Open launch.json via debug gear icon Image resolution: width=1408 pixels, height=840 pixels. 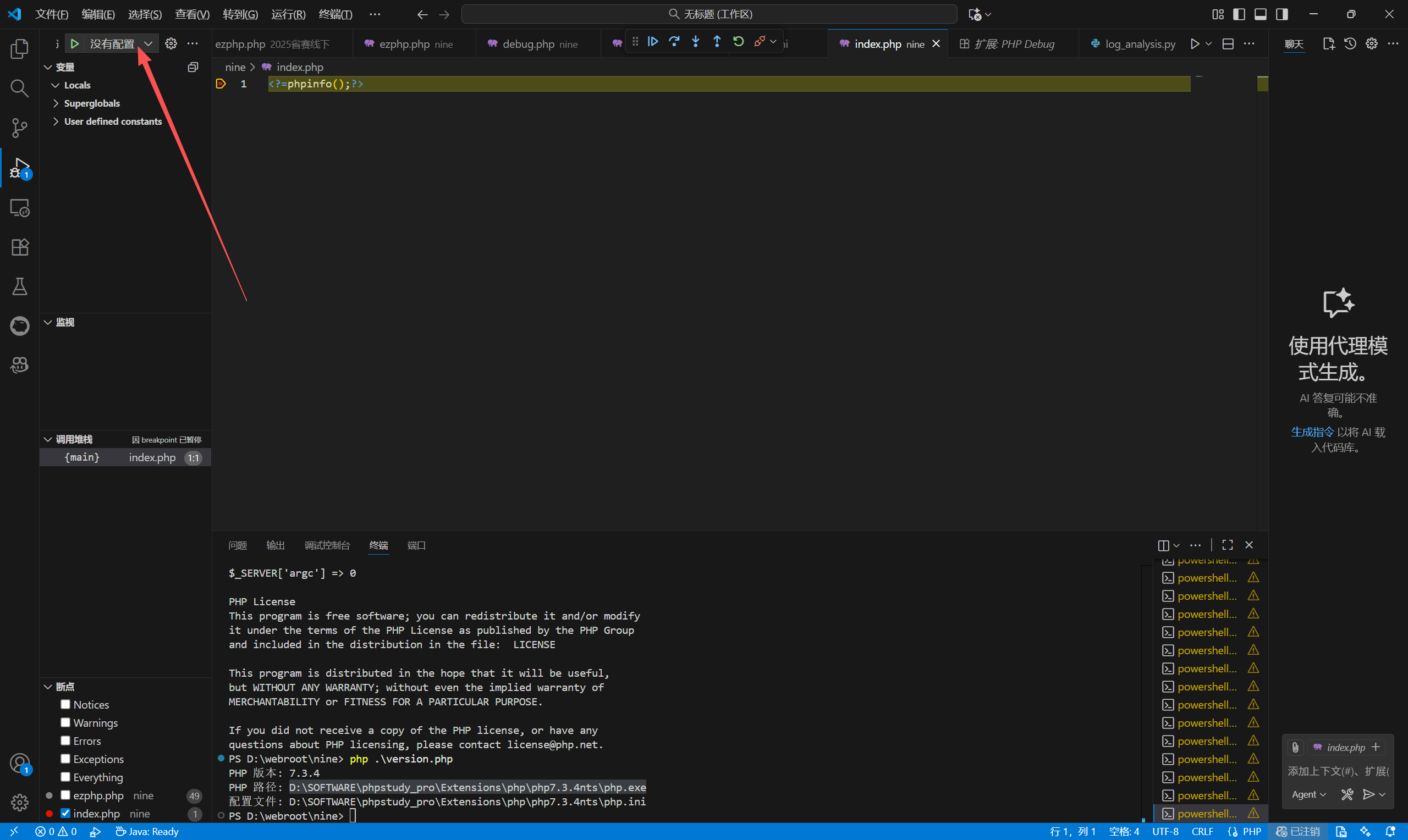click(171, 43)
